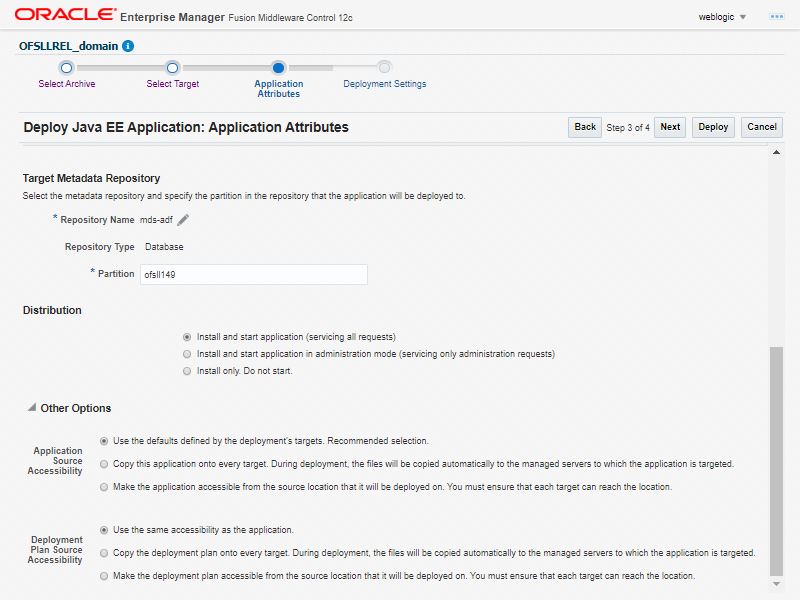Go to the Deployment Settings step label
This screenshot has height=600, width=800.
(x=385, y=84)
